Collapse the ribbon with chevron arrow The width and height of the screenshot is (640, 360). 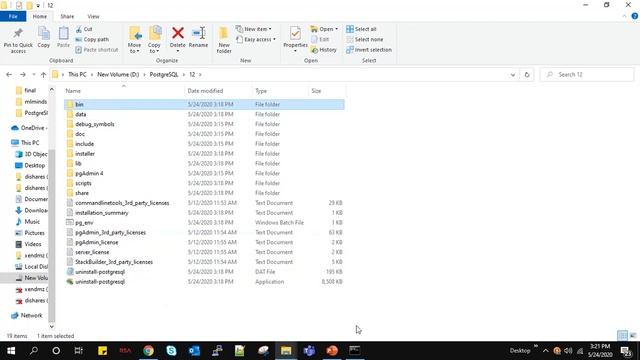tap(624, 16)
